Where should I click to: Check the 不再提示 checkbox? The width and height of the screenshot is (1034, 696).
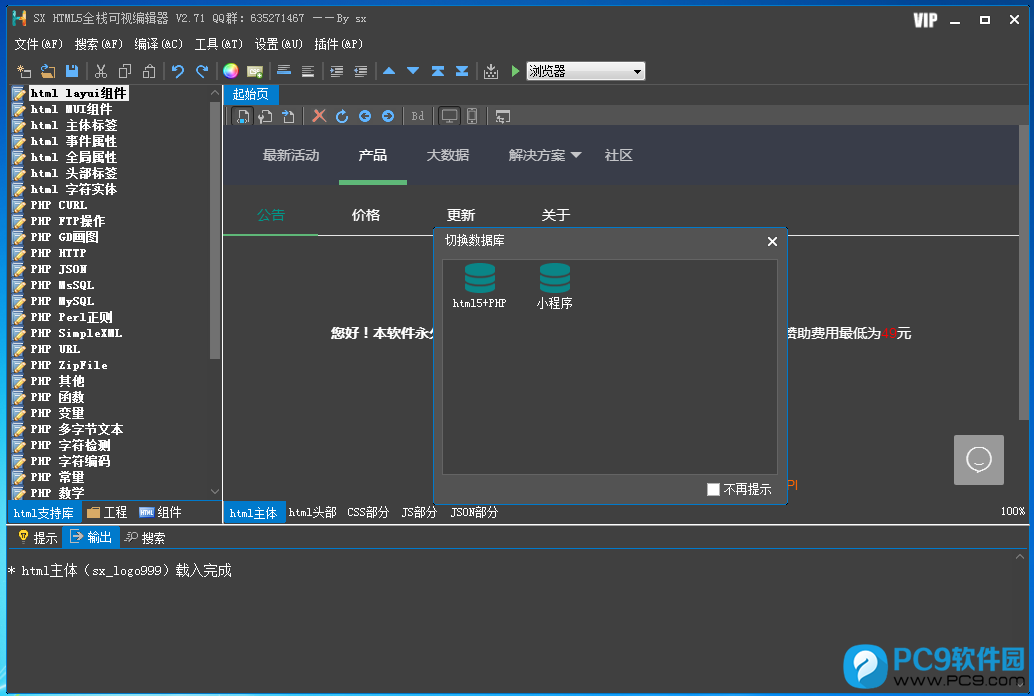click(x=713, y=490)
